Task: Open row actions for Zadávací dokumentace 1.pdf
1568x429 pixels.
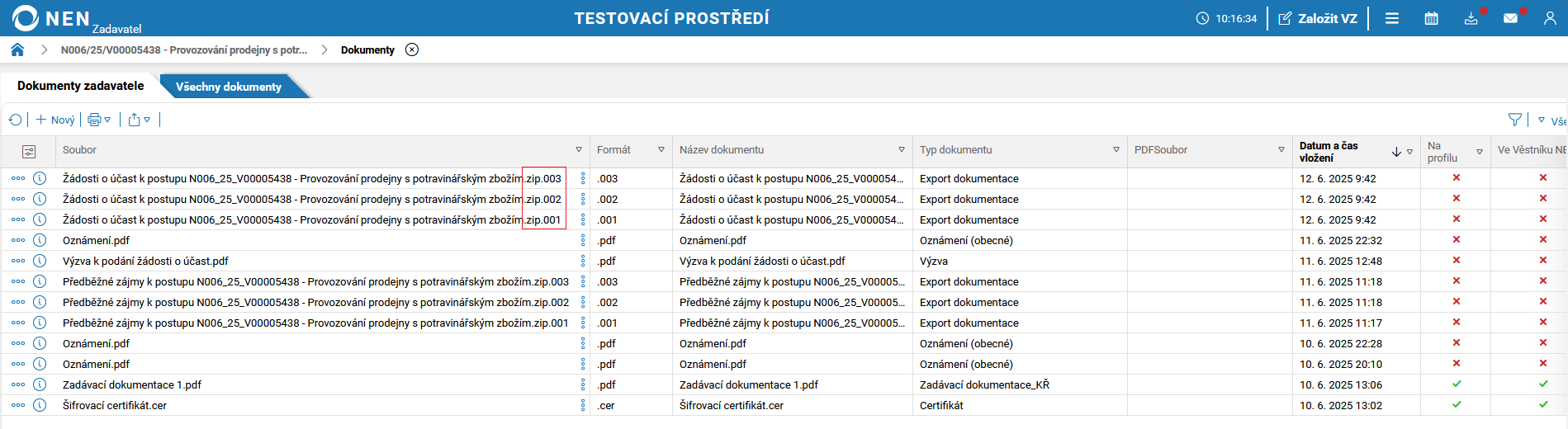Action: click(x=18, y=384)
